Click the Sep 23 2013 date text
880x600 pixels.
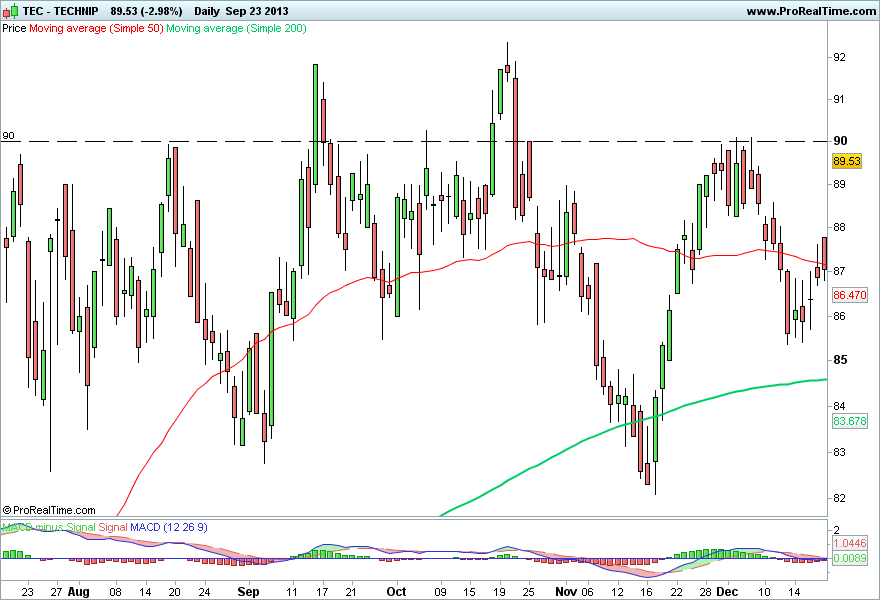[x=257, y=11]
